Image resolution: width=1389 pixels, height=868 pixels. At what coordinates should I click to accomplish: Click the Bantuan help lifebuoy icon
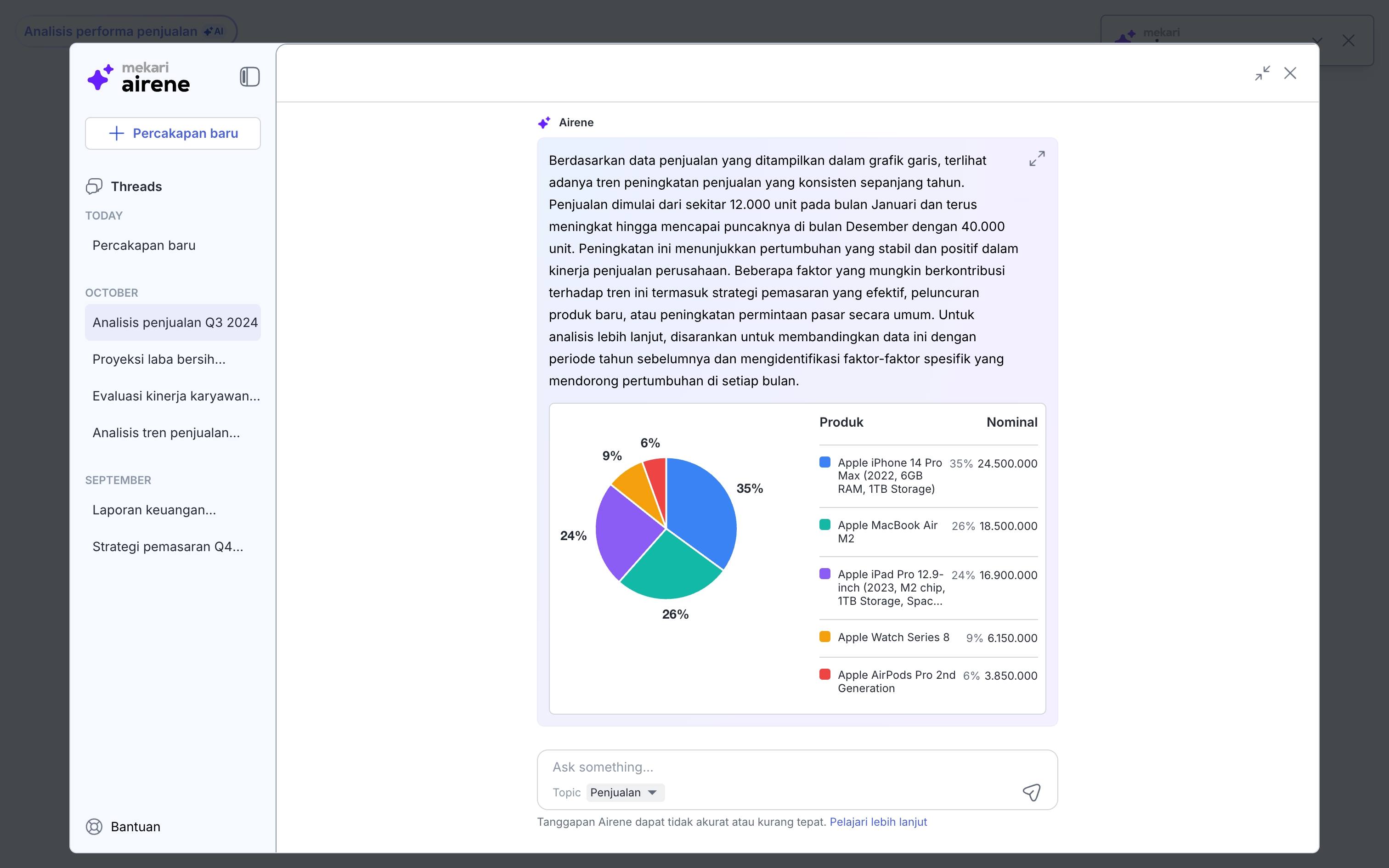tap(94, 826)
